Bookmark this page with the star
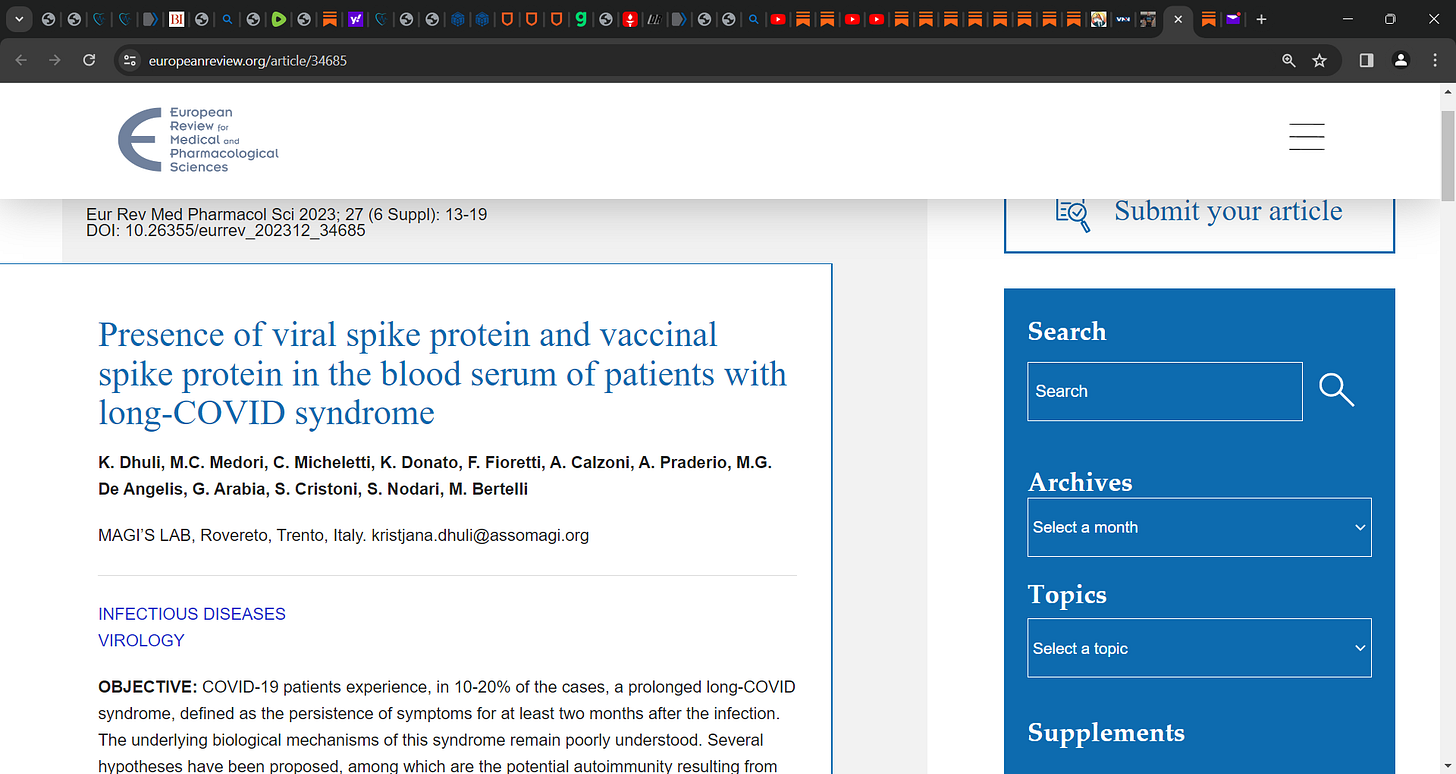1456x774 pixels. [1319, 60]
